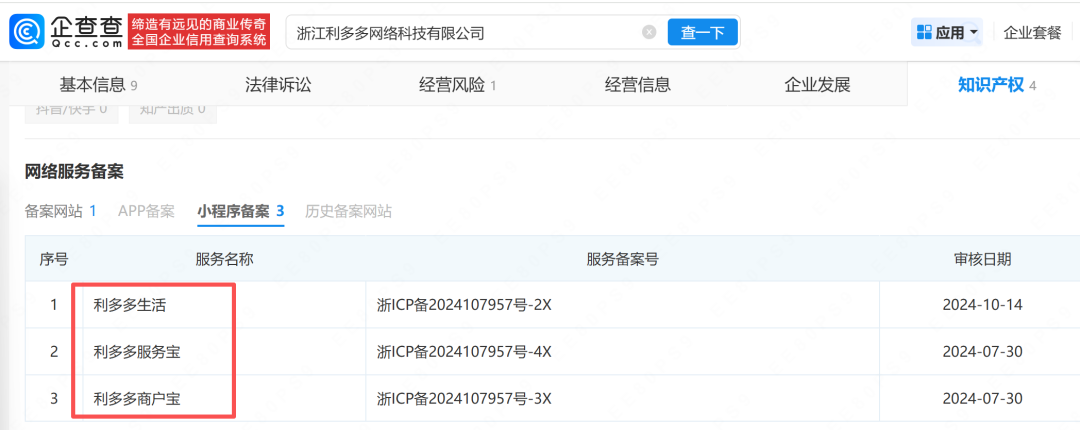
Task: Click the Qcc.com 企查查 logo
Action: click(x=66, y=32)
